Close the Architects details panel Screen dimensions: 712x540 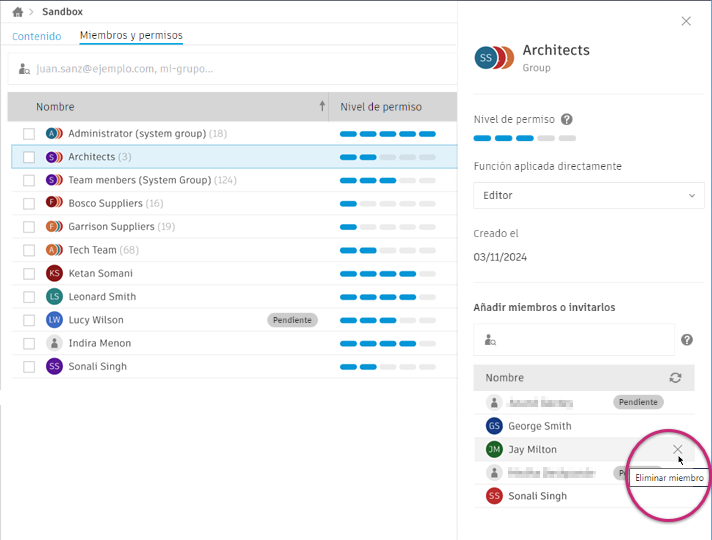(x=686, y=21)
